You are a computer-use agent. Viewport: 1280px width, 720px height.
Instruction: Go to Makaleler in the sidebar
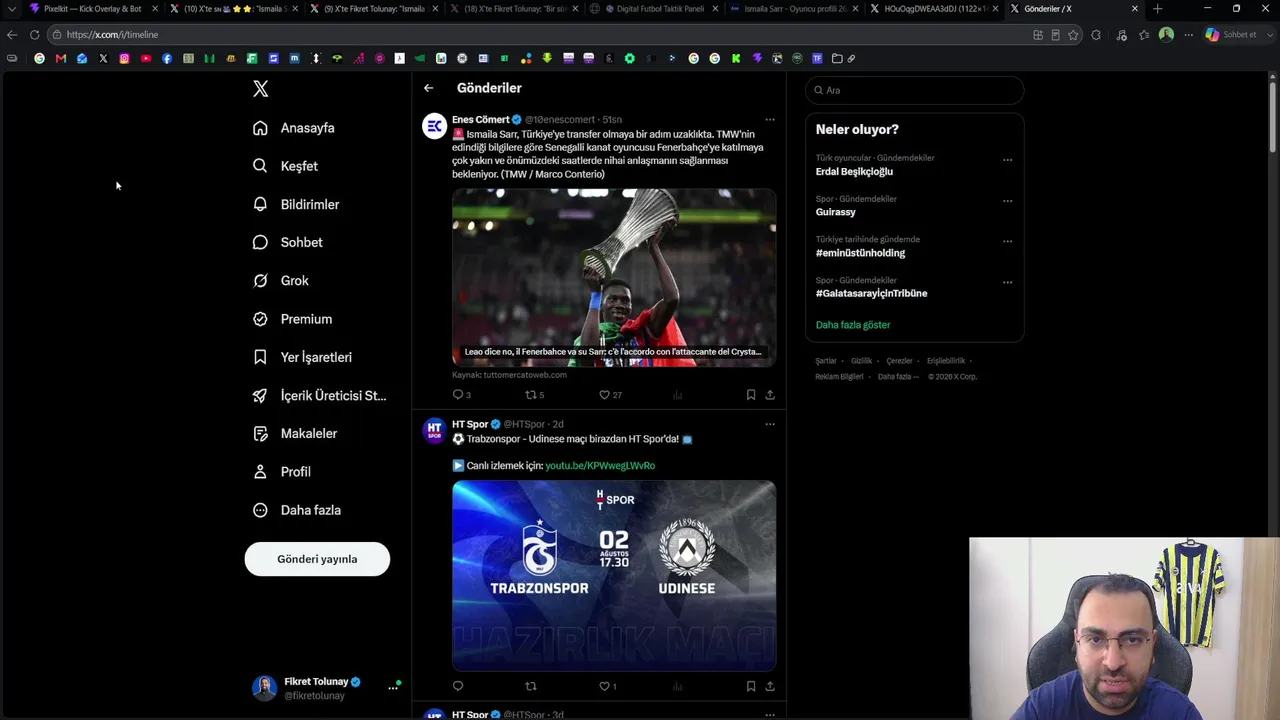click(x=296, y=433)
